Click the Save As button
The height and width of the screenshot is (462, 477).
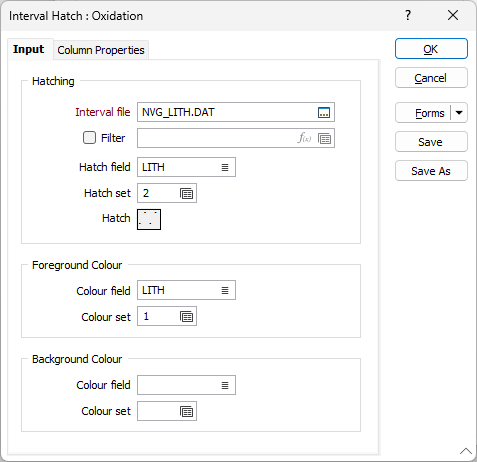pyautogui.click(x=431, y=171)
